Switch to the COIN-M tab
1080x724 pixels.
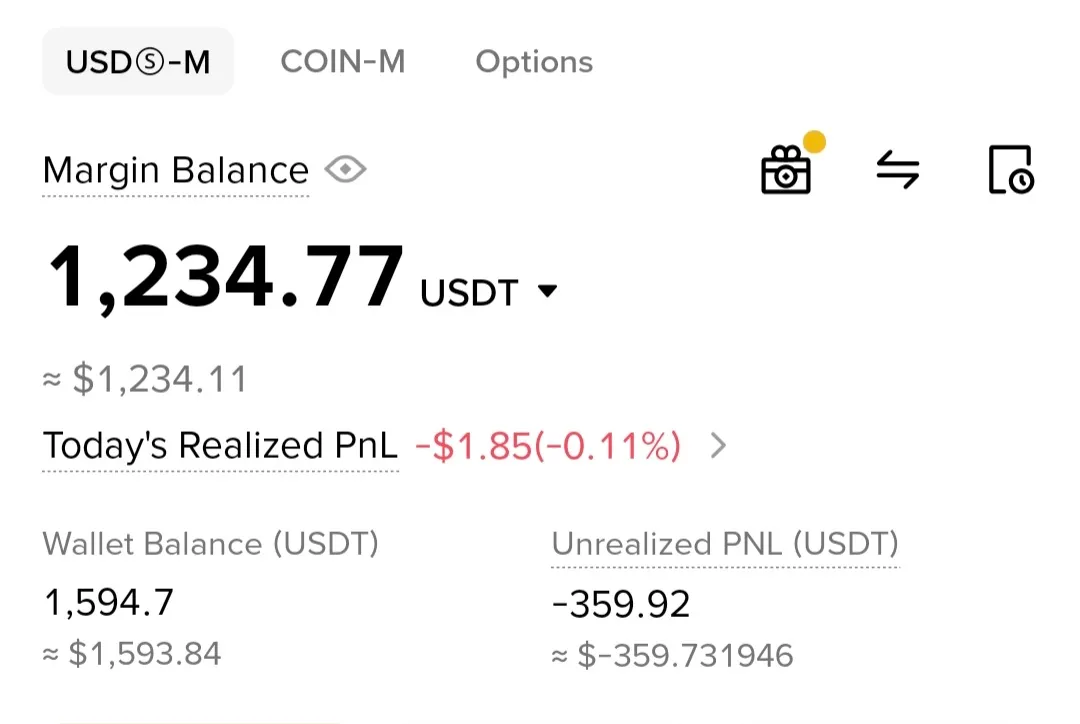[343, 62]
